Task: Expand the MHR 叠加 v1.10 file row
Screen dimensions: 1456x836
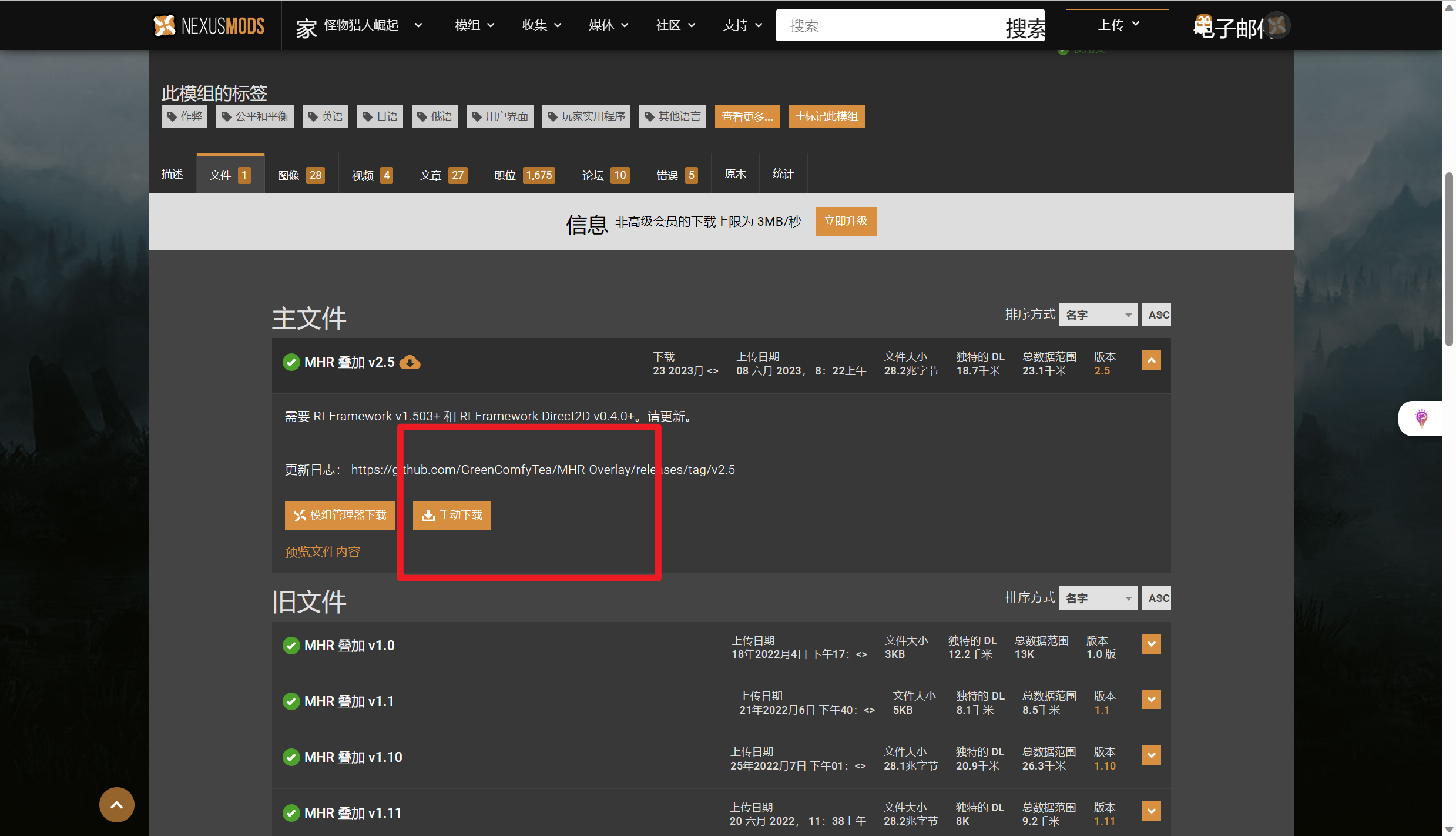Action: point(1151,755)
